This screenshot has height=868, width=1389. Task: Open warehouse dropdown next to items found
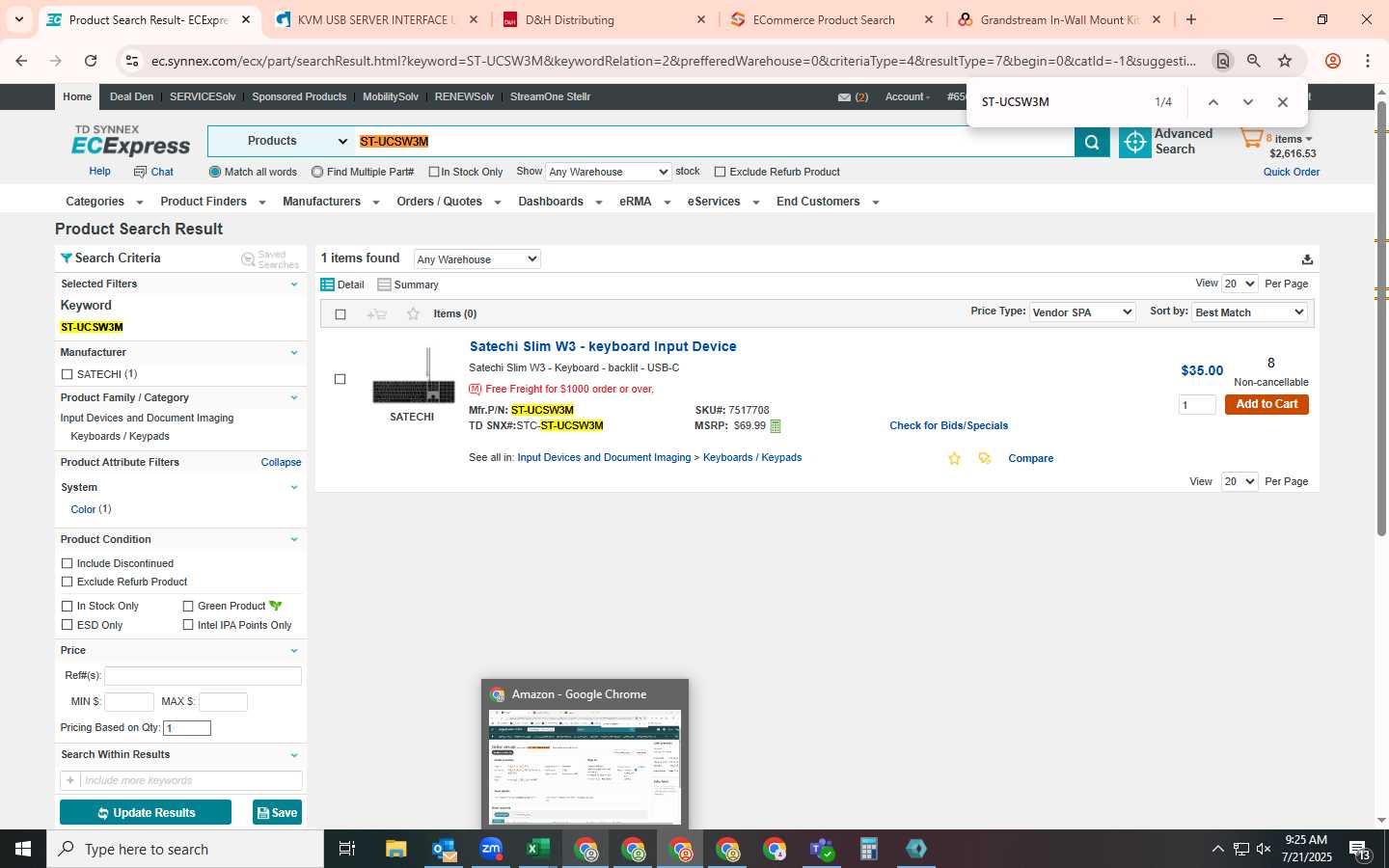pyautogui.click(x=477, y=259)
